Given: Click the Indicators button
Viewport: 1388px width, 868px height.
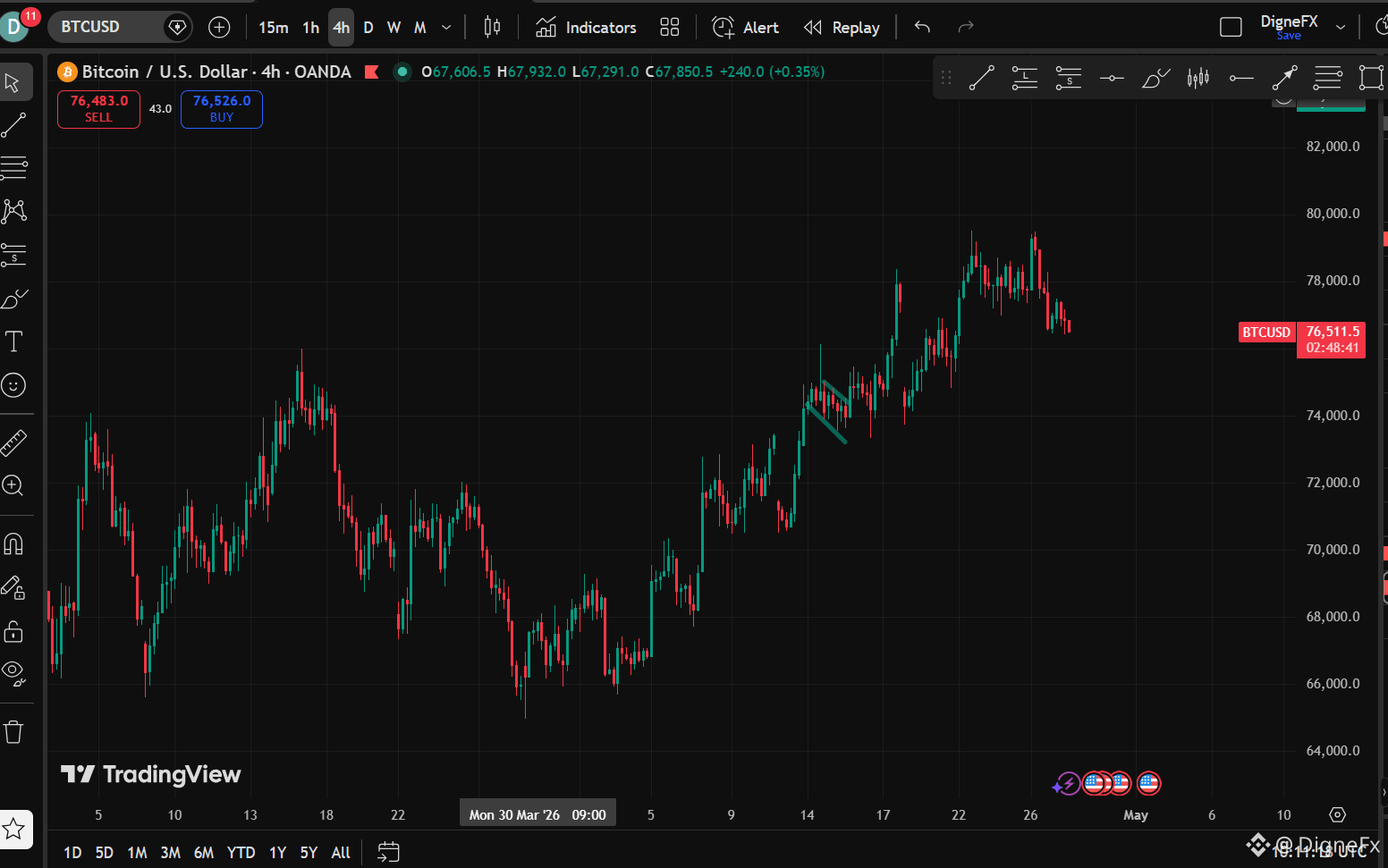Looking at the screenshot, I should click(586, 28).
